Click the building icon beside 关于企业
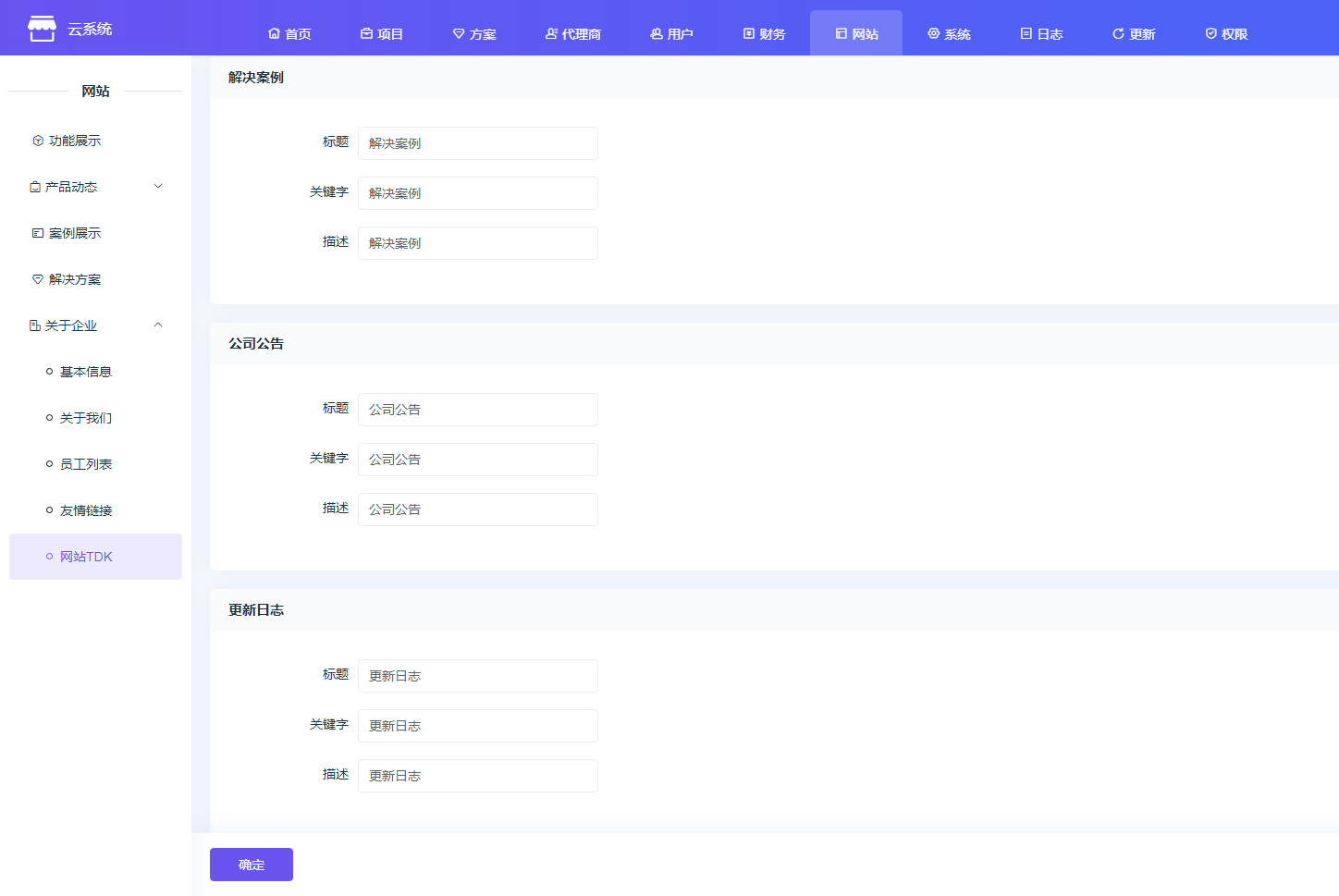The width and height of the screenshot is (1339, 896). [x=35, y=325]
